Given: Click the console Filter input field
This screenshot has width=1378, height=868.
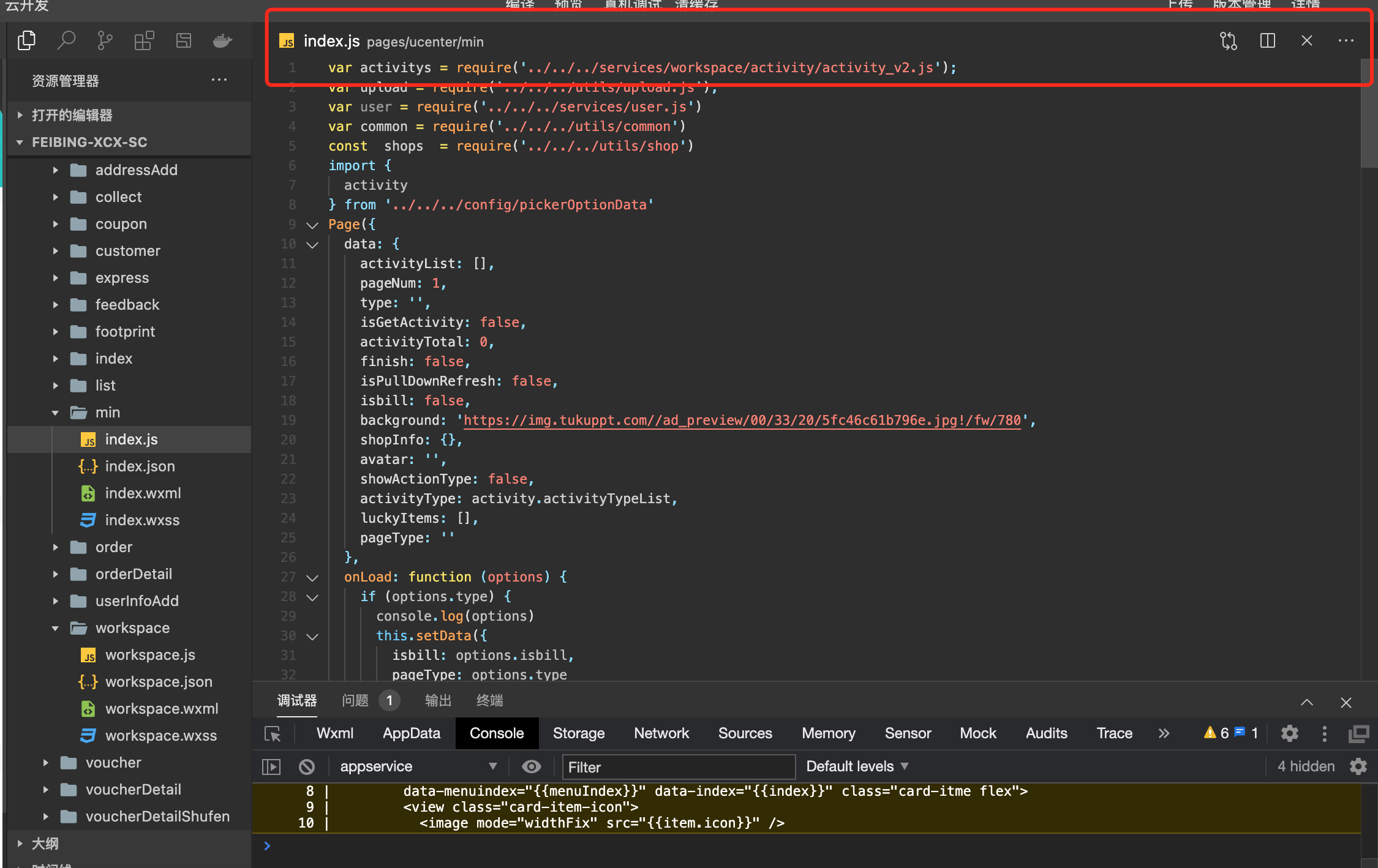Looking at the screenshot, I should coord(678,767).
